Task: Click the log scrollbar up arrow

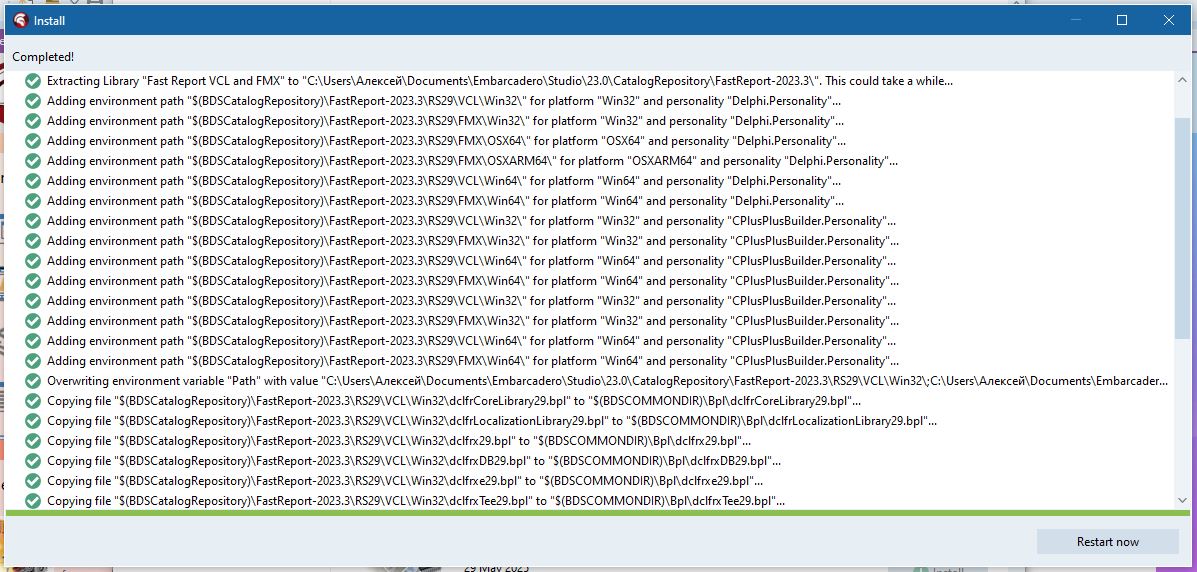Action: pos(1182,79)
